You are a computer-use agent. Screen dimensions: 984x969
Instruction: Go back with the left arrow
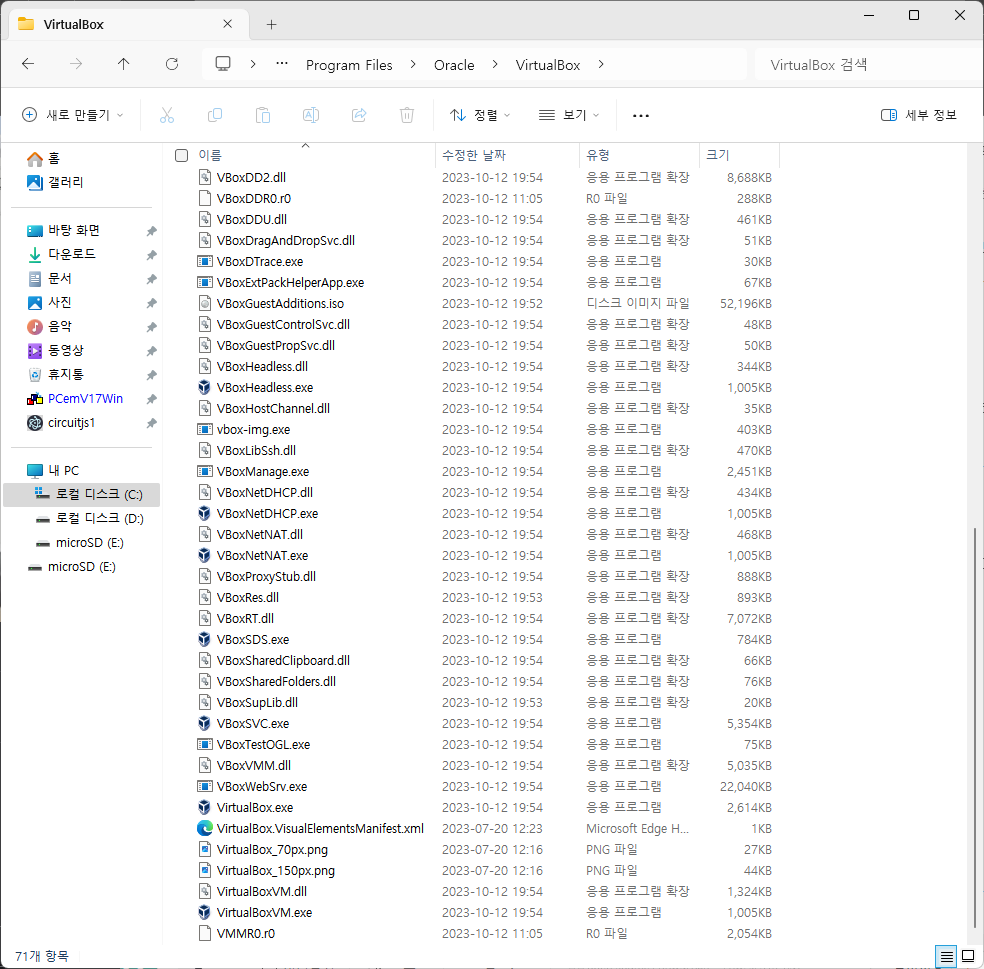(x=28, y=64)
